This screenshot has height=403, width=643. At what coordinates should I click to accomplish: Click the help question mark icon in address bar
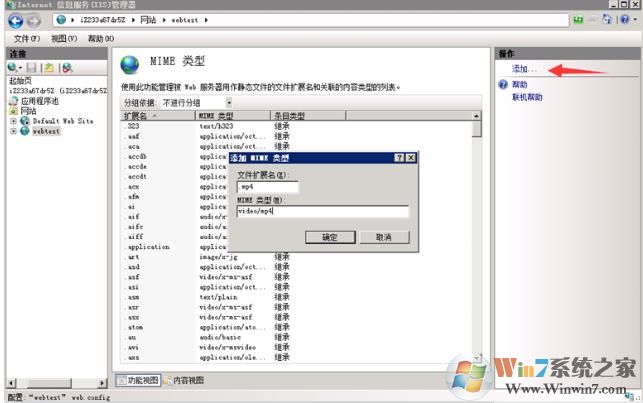pos(625,19)
